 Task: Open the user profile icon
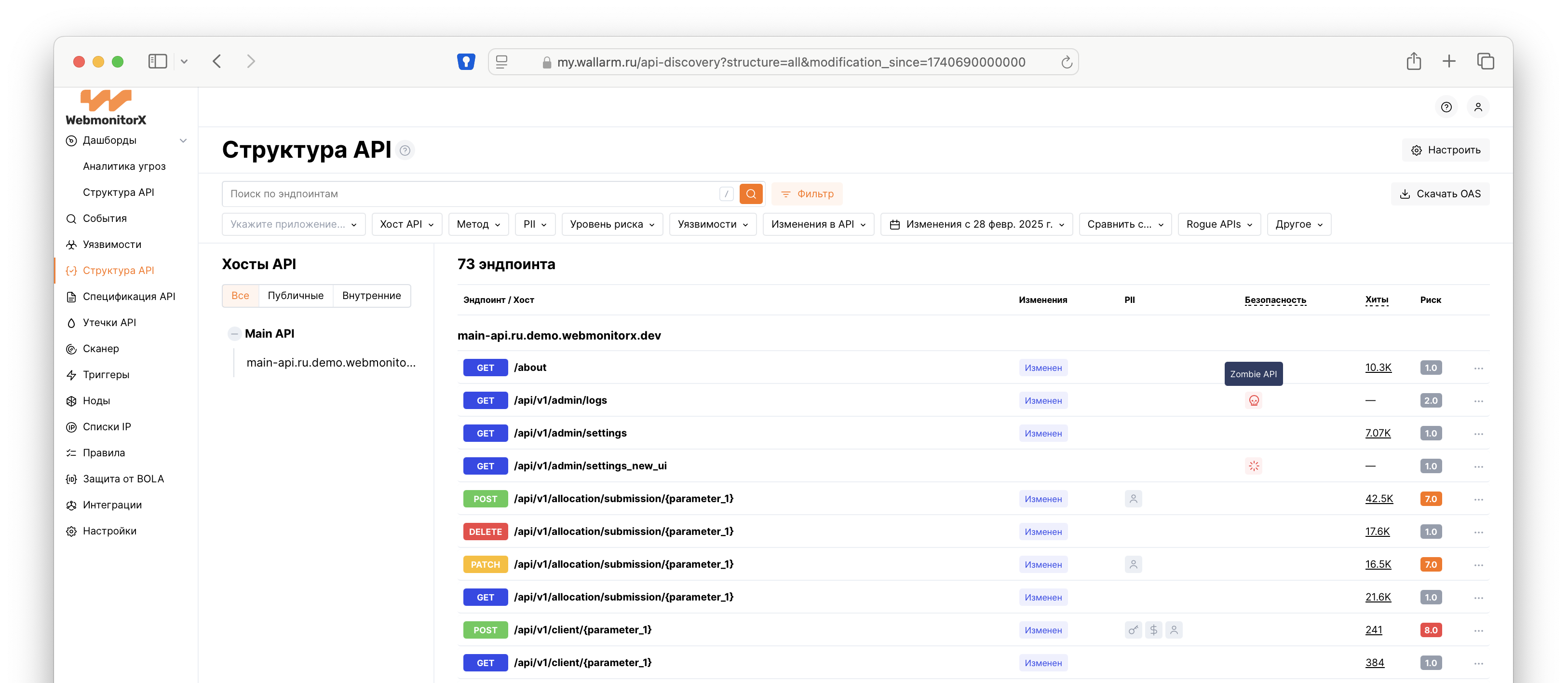(1477, 107)
